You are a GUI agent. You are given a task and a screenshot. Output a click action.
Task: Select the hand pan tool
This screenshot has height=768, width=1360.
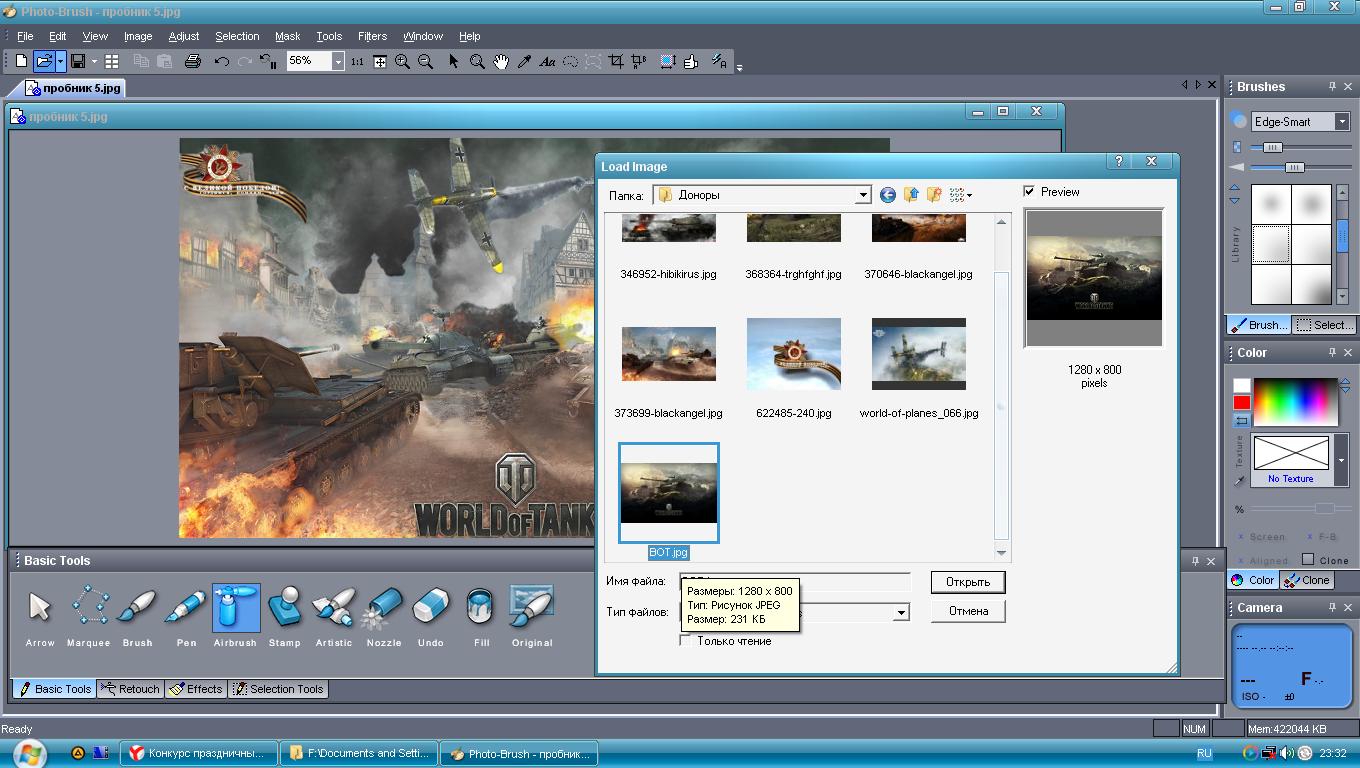(x=500, y=62)
